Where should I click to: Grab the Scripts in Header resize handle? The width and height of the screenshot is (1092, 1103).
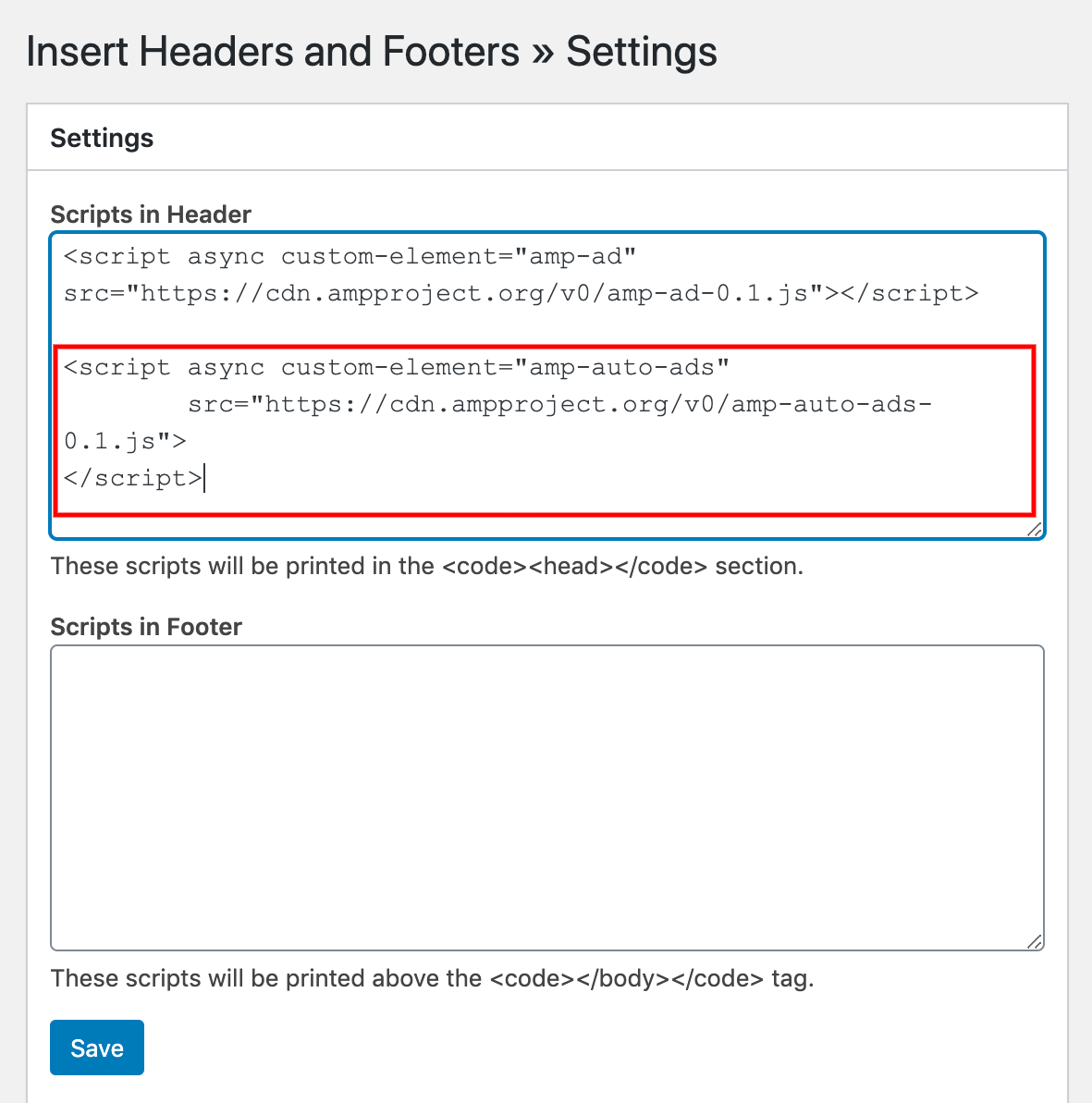(x=1035, y=529)
